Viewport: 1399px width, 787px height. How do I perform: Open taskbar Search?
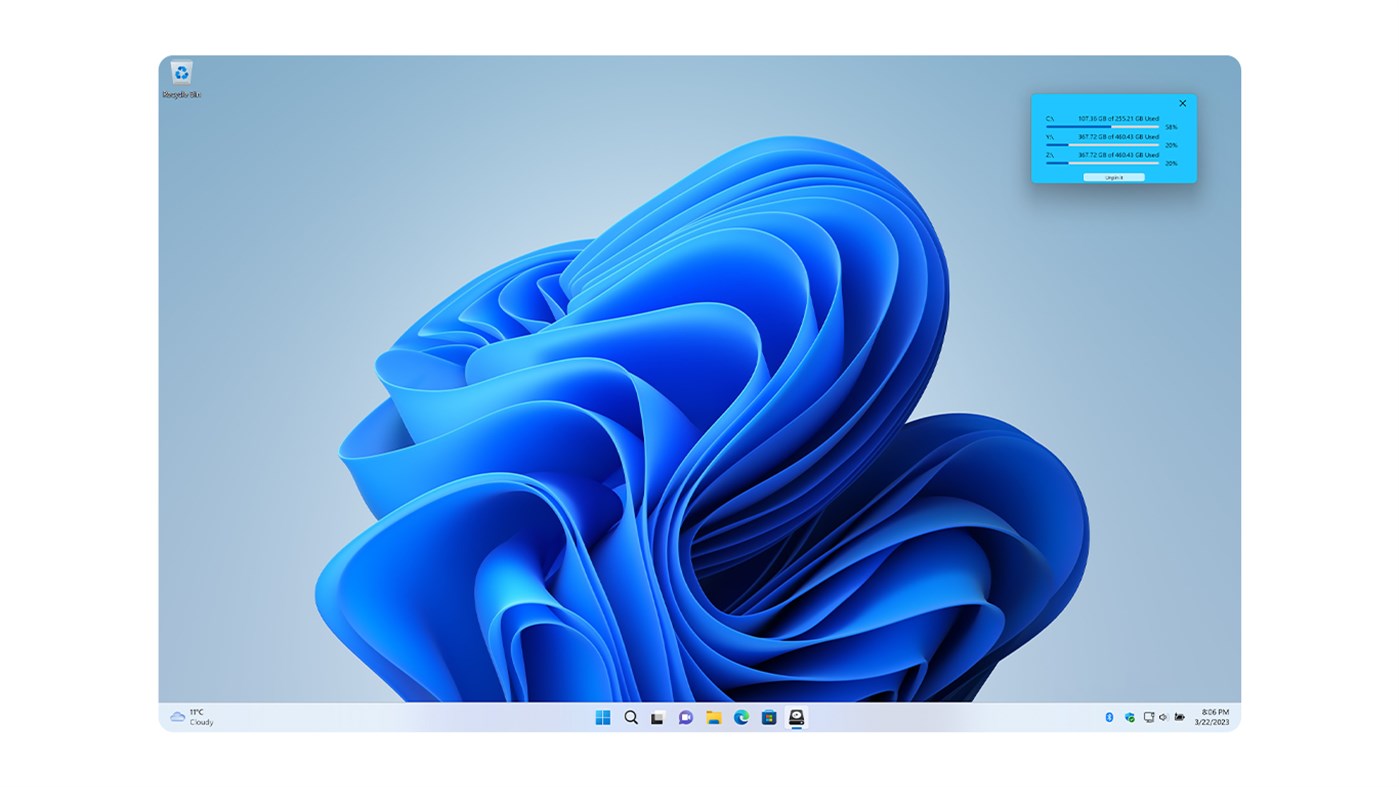click(x=631, y=717)
